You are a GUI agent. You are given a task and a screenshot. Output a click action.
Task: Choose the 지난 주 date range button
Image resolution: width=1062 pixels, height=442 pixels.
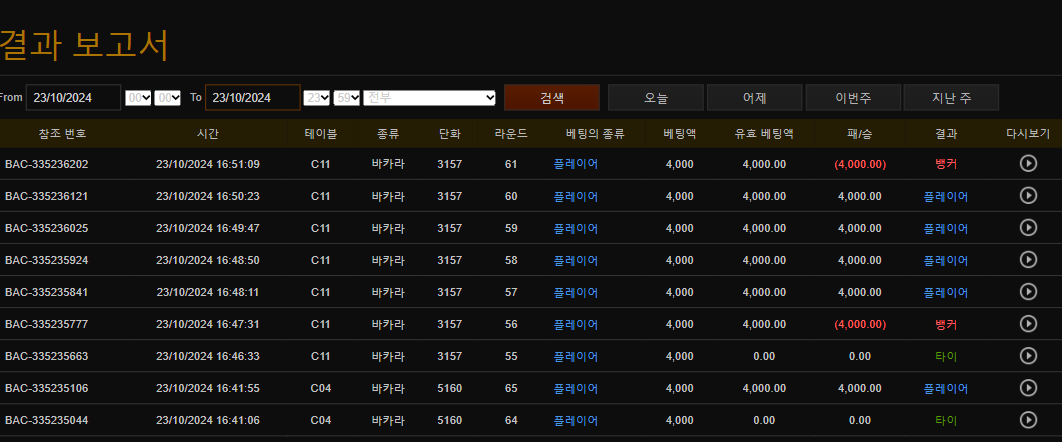pyautogui.click(x=951, y=98)
